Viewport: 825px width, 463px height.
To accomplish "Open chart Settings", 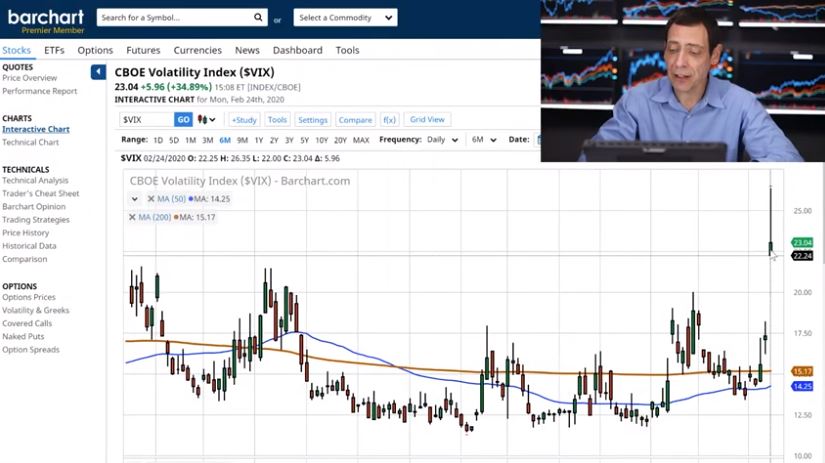I will click(x=313, y=119).
